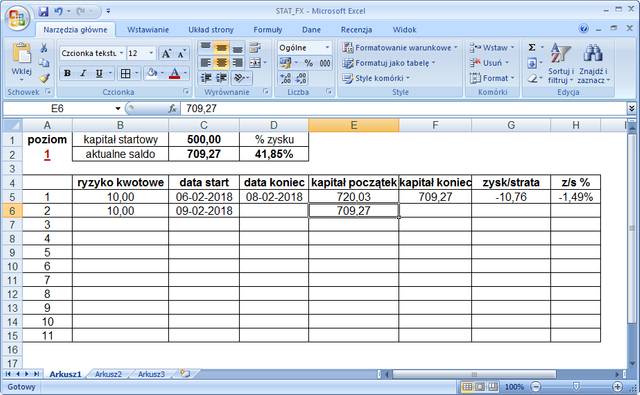This screenshot has height=395, width=640.
Task: Click the Office button logo
Action: (x=17, y=18)
